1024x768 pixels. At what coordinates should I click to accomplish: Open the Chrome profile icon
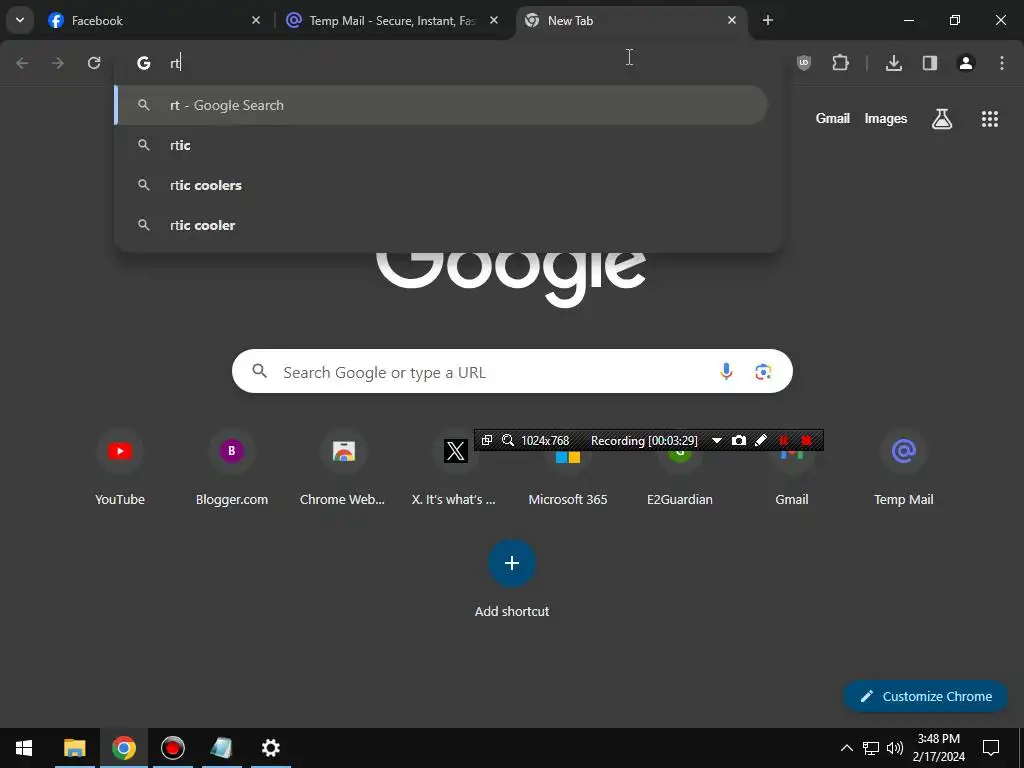coord(966,63)
